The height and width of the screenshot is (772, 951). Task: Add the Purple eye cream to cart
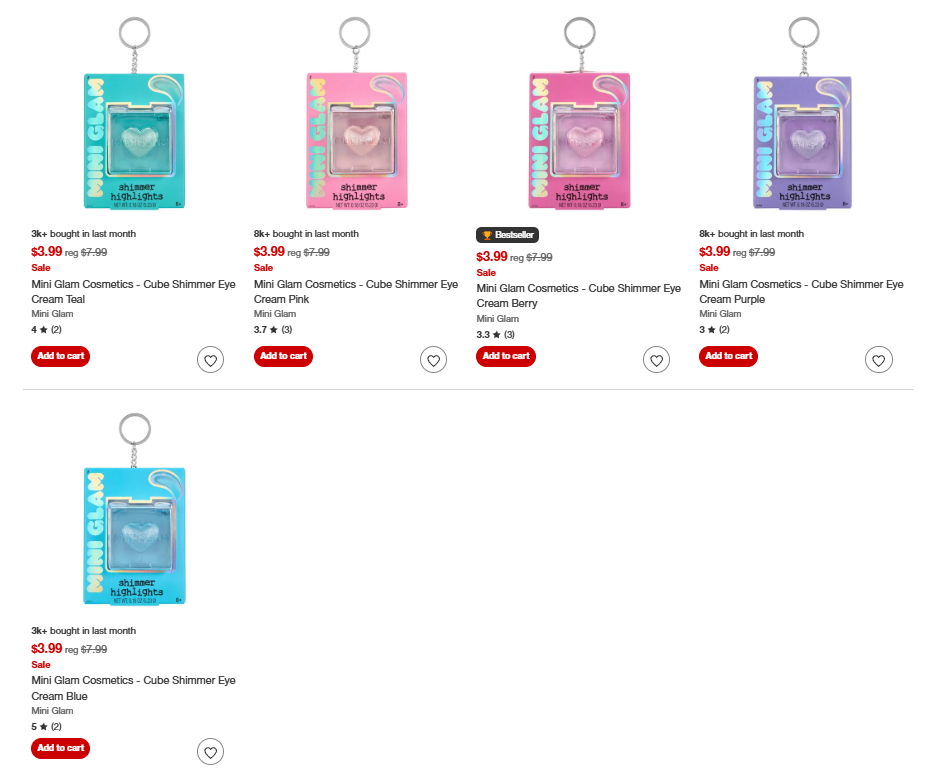tap(727, 356)
